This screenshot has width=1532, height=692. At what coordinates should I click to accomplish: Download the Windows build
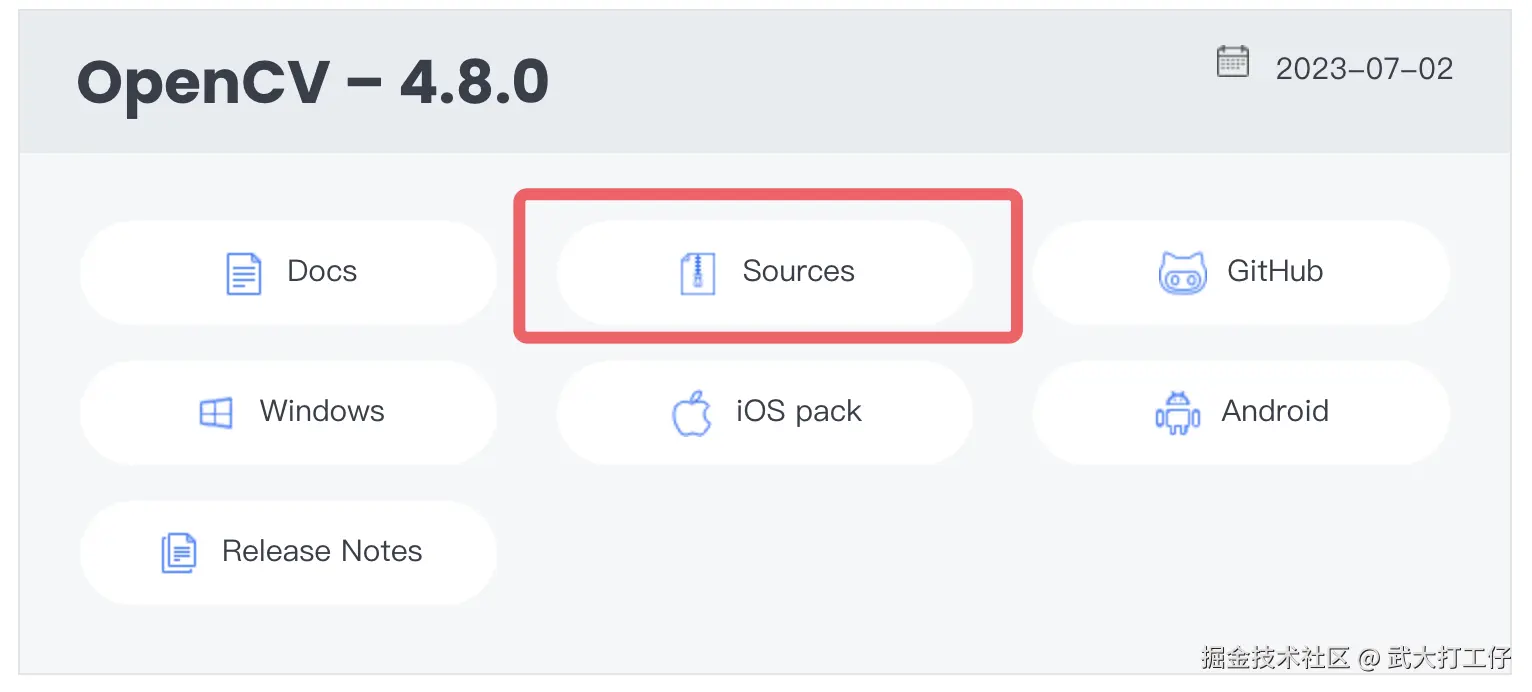pyautogui.click(x=288, y=412)
